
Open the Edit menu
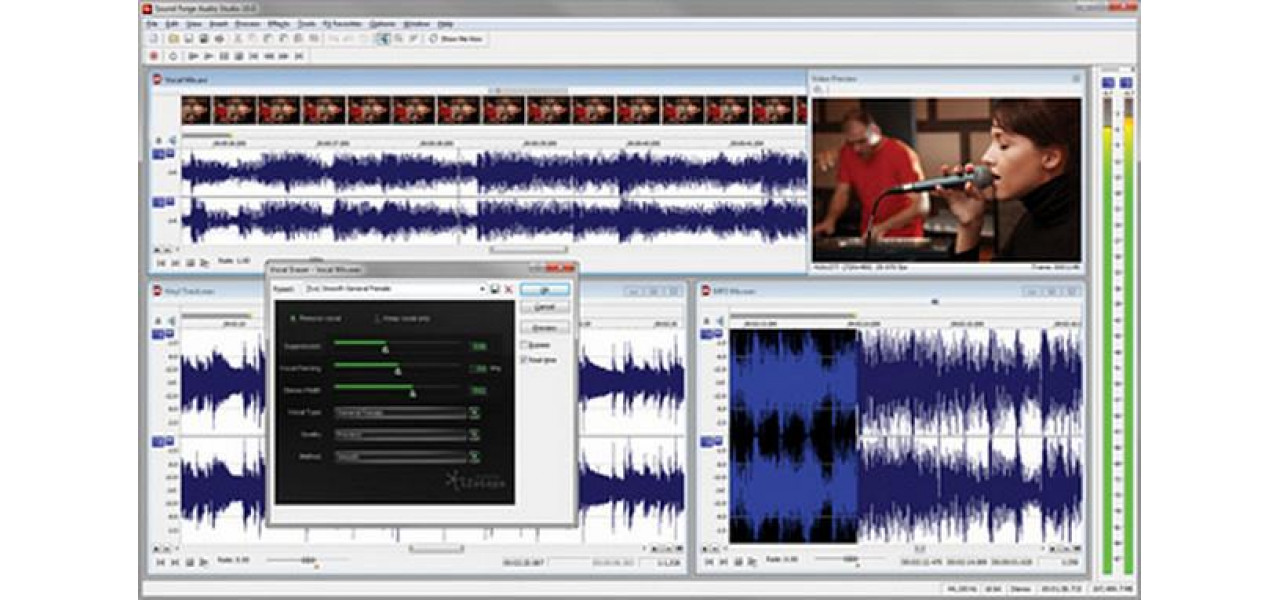(x=170, y=23)
